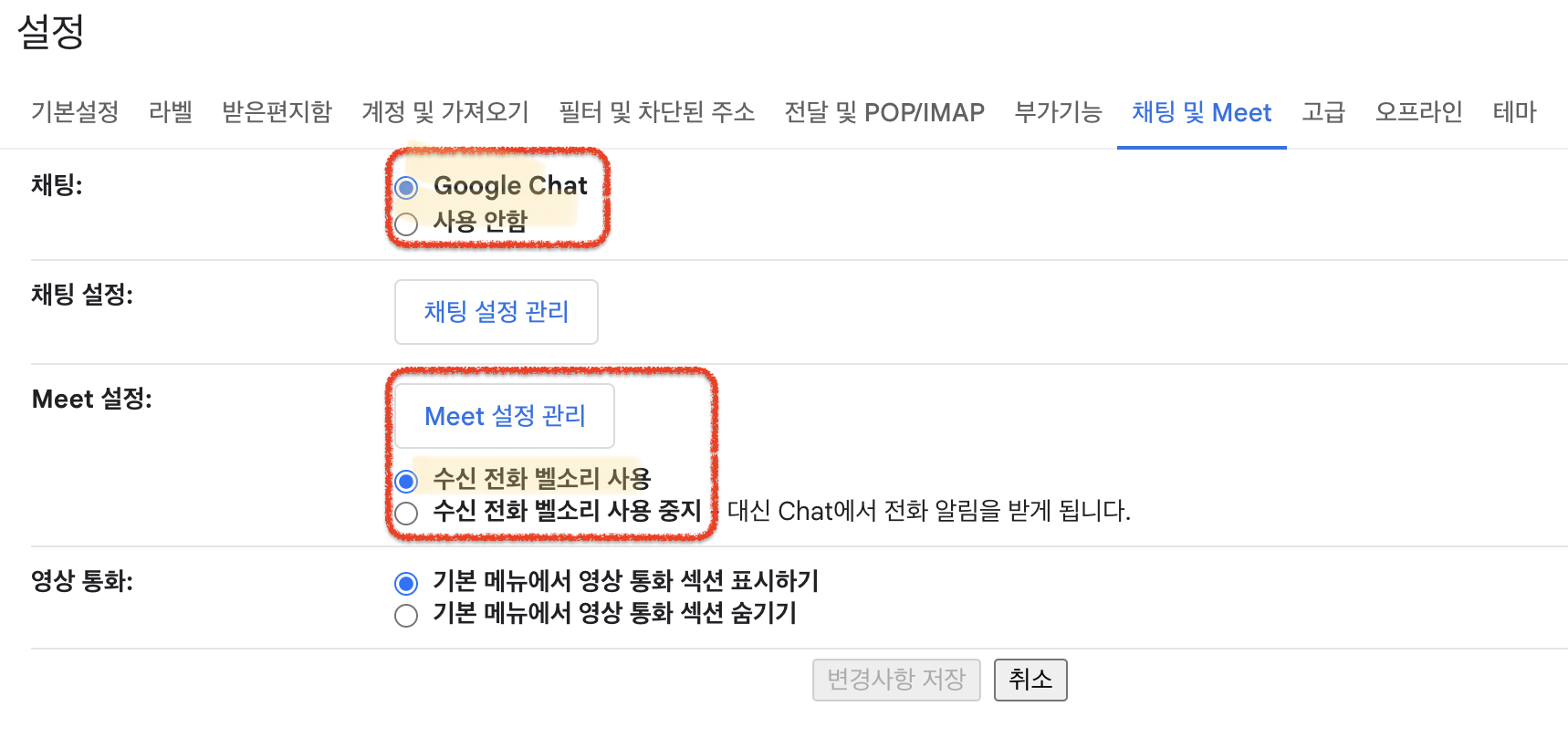Go to the 부가기능 tab
The image size is (1568, 748).
pyautogui.click(x=1058, y=112)
